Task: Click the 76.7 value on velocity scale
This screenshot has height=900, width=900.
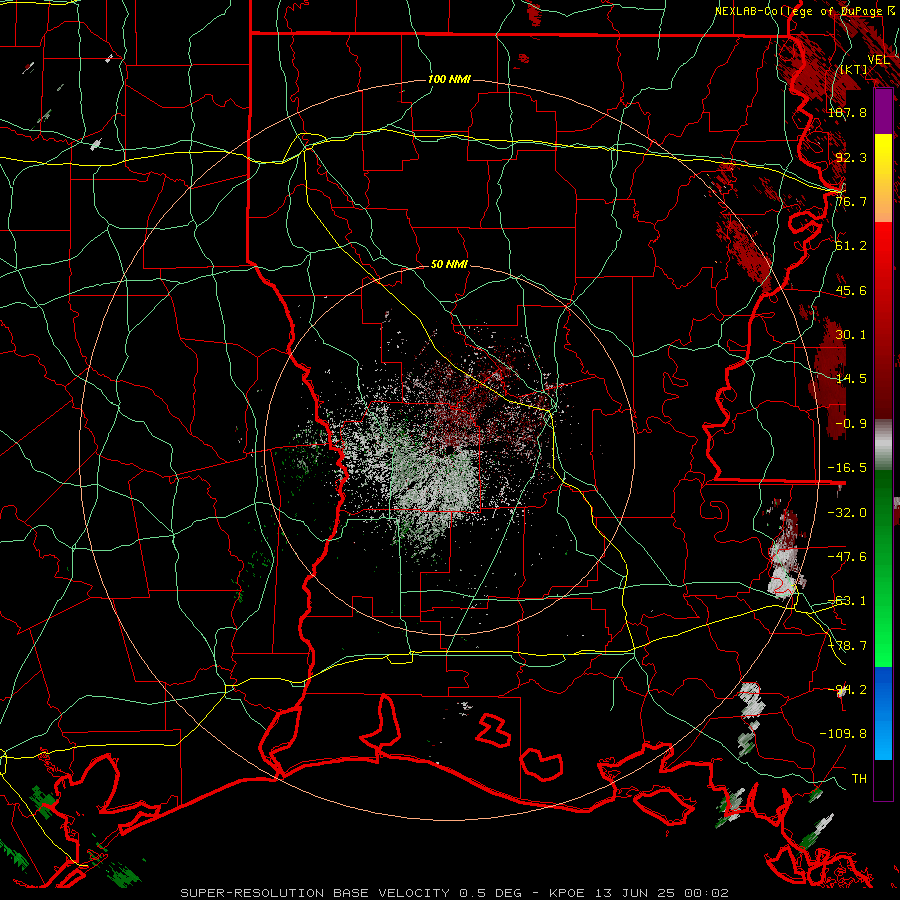Action: click(x=851, y=201)
